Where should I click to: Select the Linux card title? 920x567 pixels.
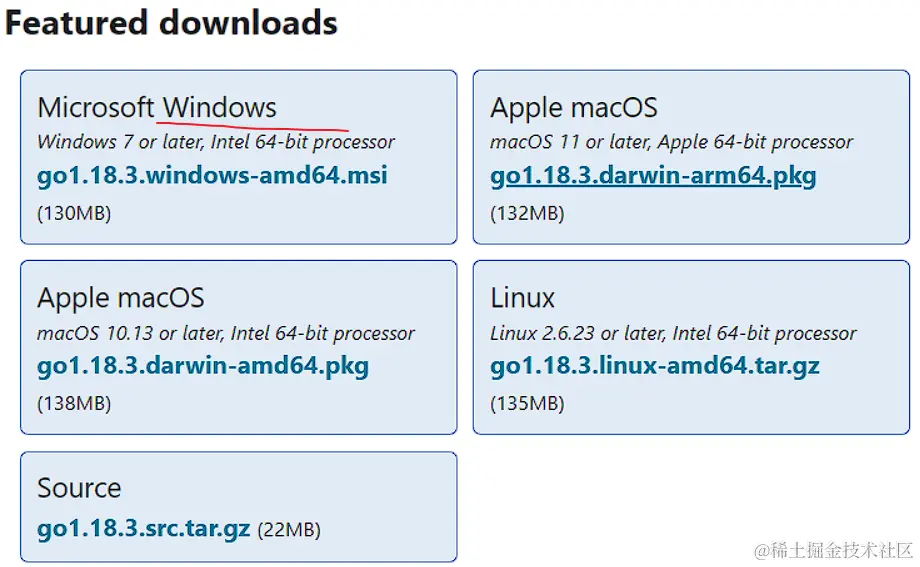pyautogui.click(x=522, y=298)
